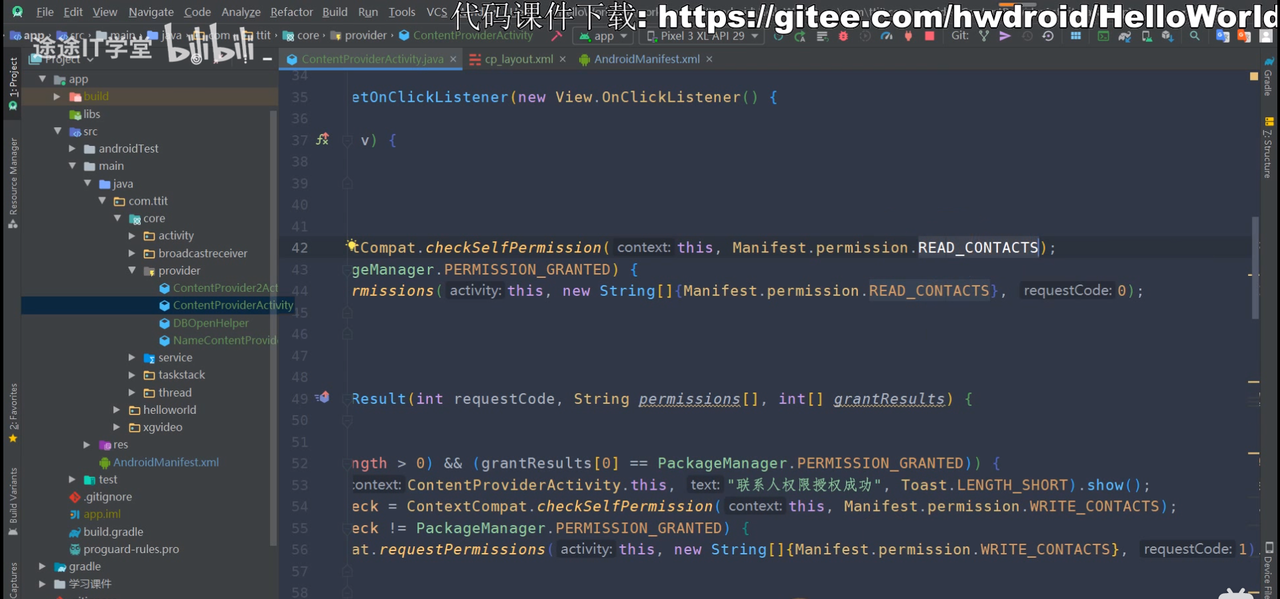
Task: Open the Pixel 3 XL API 29 device dropdown
Action: [701, 36]
